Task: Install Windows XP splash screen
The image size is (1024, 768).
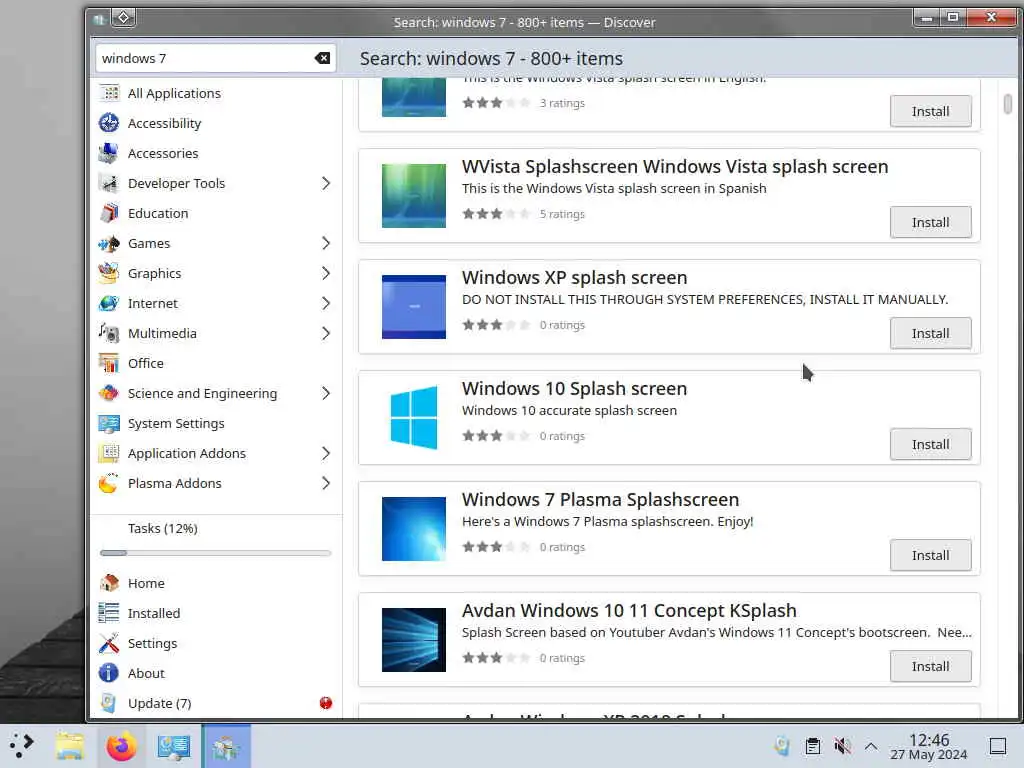Action: (931, 334)
